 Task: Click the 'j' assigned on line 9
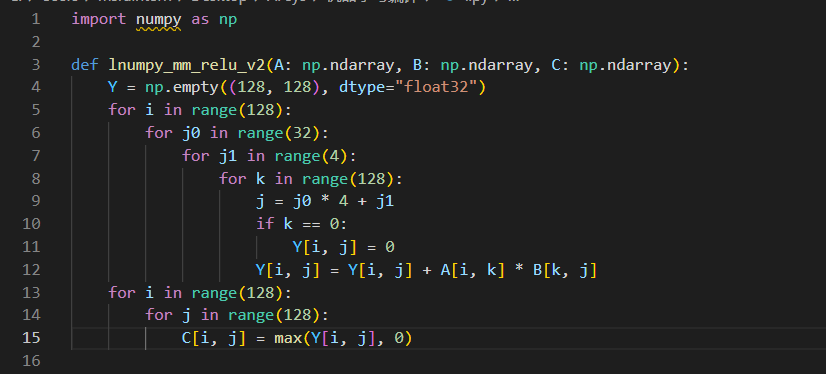[x=260, y=202]
